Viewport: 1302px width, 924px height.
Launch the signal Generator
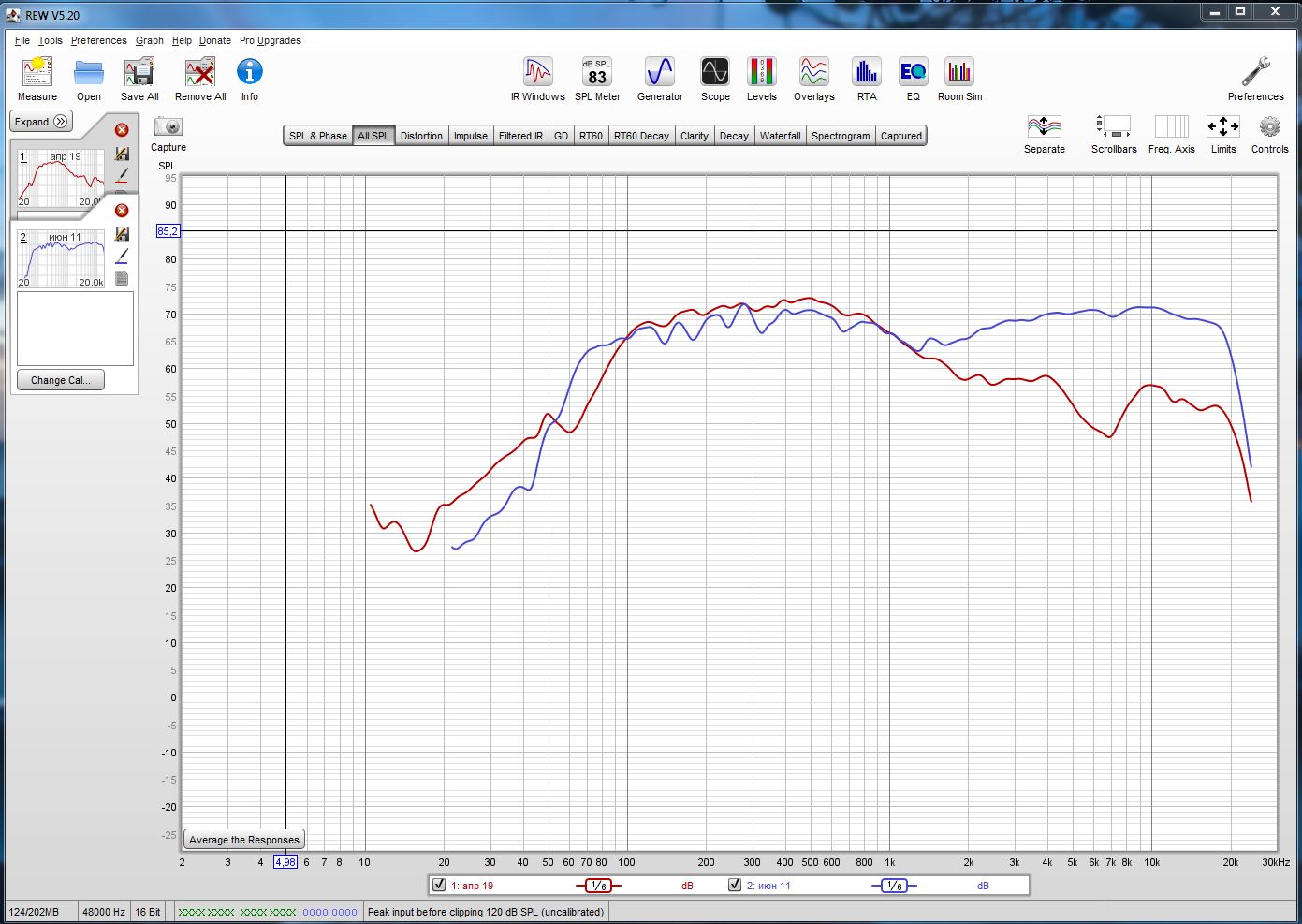click(x=660, y=74)
